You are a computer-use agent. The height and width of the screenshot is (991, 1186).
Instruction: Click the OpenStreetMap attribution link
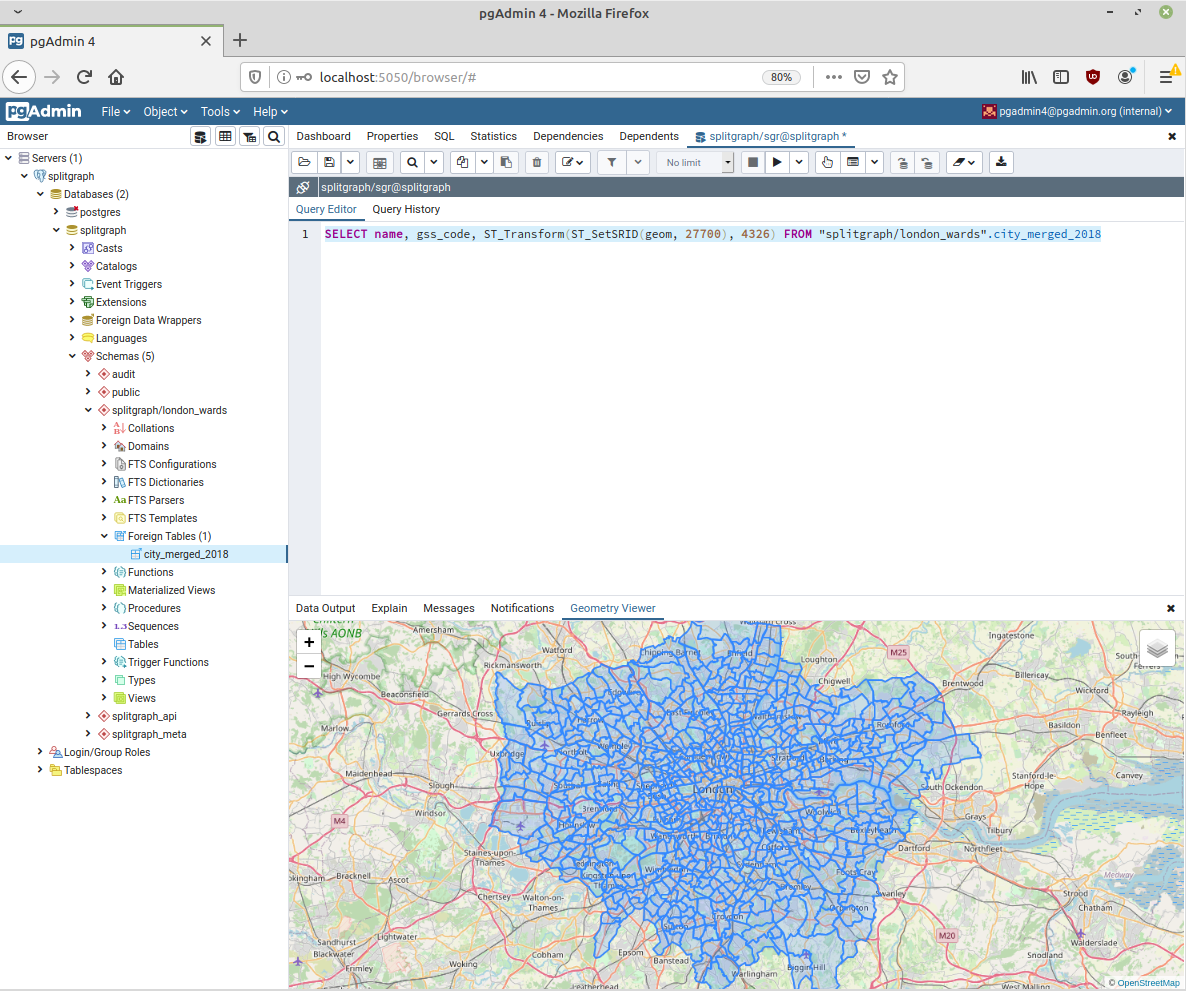[x=1147, y=983]
